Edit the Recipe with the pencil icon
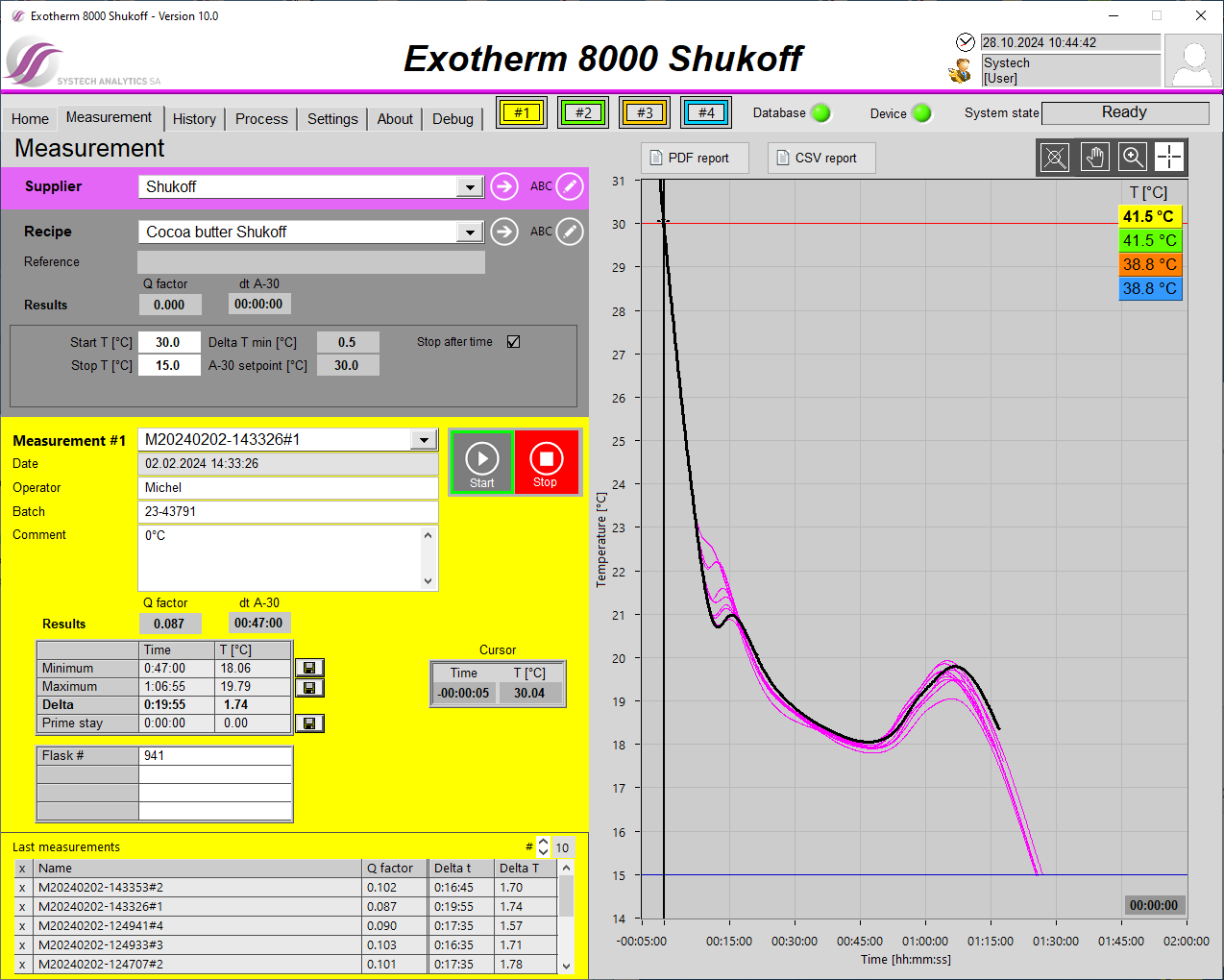 [x=570, y=232]
